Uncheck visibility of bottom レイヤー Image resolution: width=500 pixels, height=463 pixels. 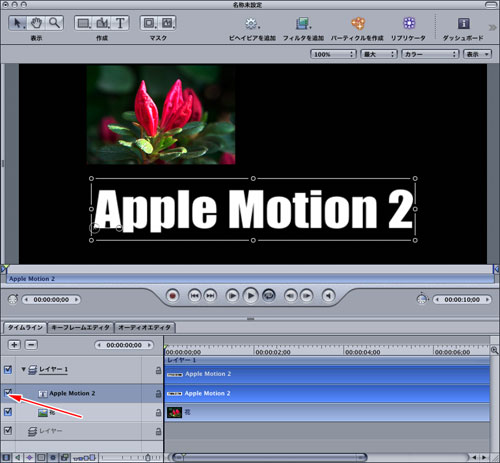tap(8, 430)
